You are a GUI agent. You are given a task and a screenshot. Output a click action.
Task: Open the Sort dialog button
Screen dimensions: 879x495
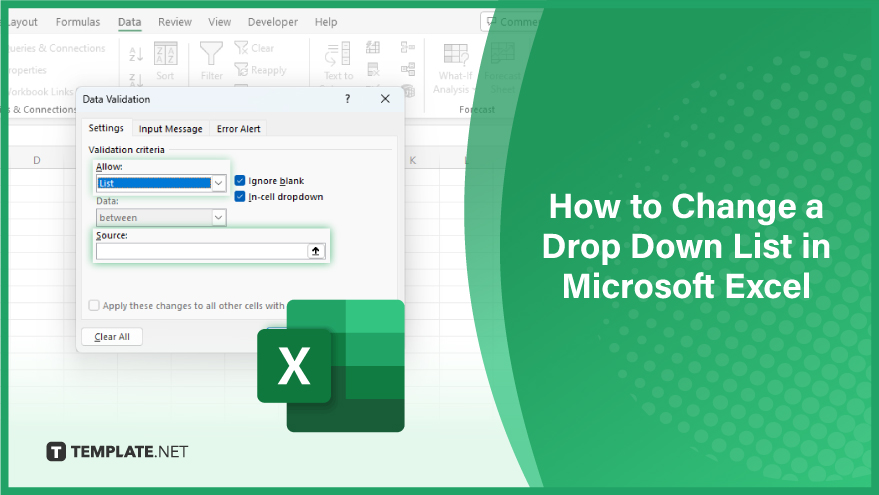165,61
